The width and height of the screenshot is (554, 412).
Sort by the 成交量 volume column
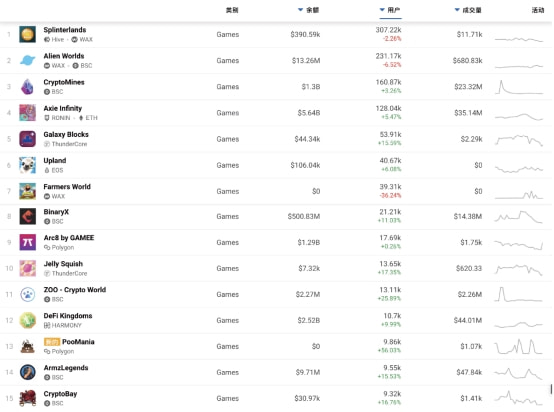pyautogui.click(x=468, y=10)
